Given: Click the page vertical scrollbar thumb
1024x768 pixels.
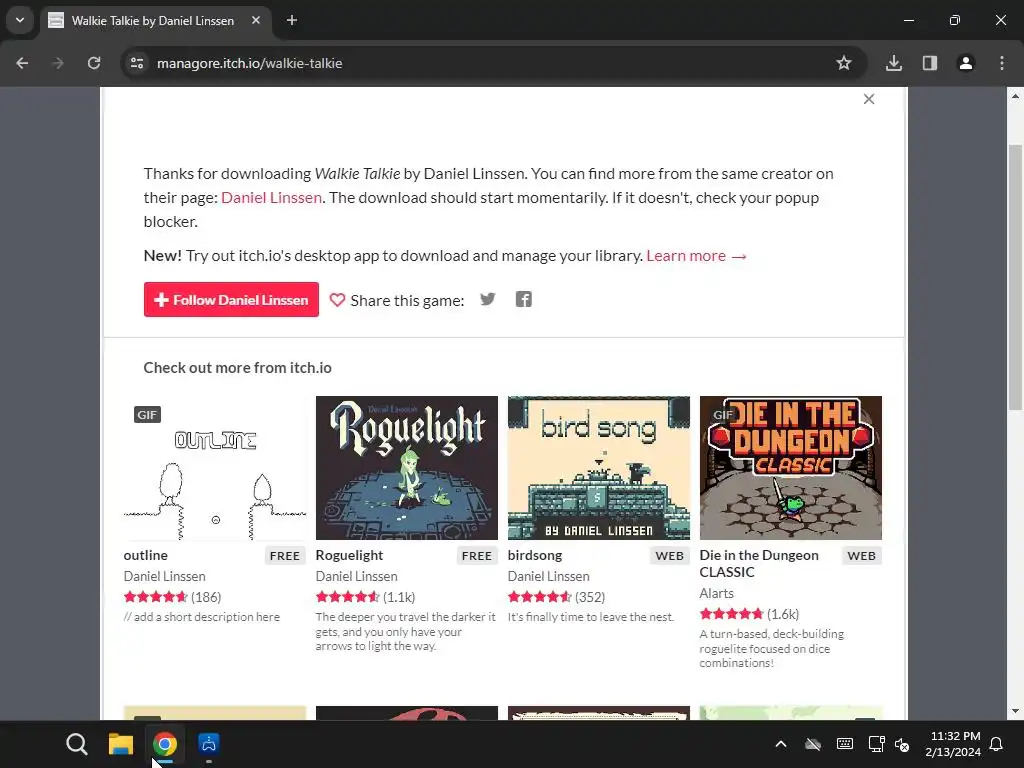Looking at the screenshot, I should [1015, 277].
